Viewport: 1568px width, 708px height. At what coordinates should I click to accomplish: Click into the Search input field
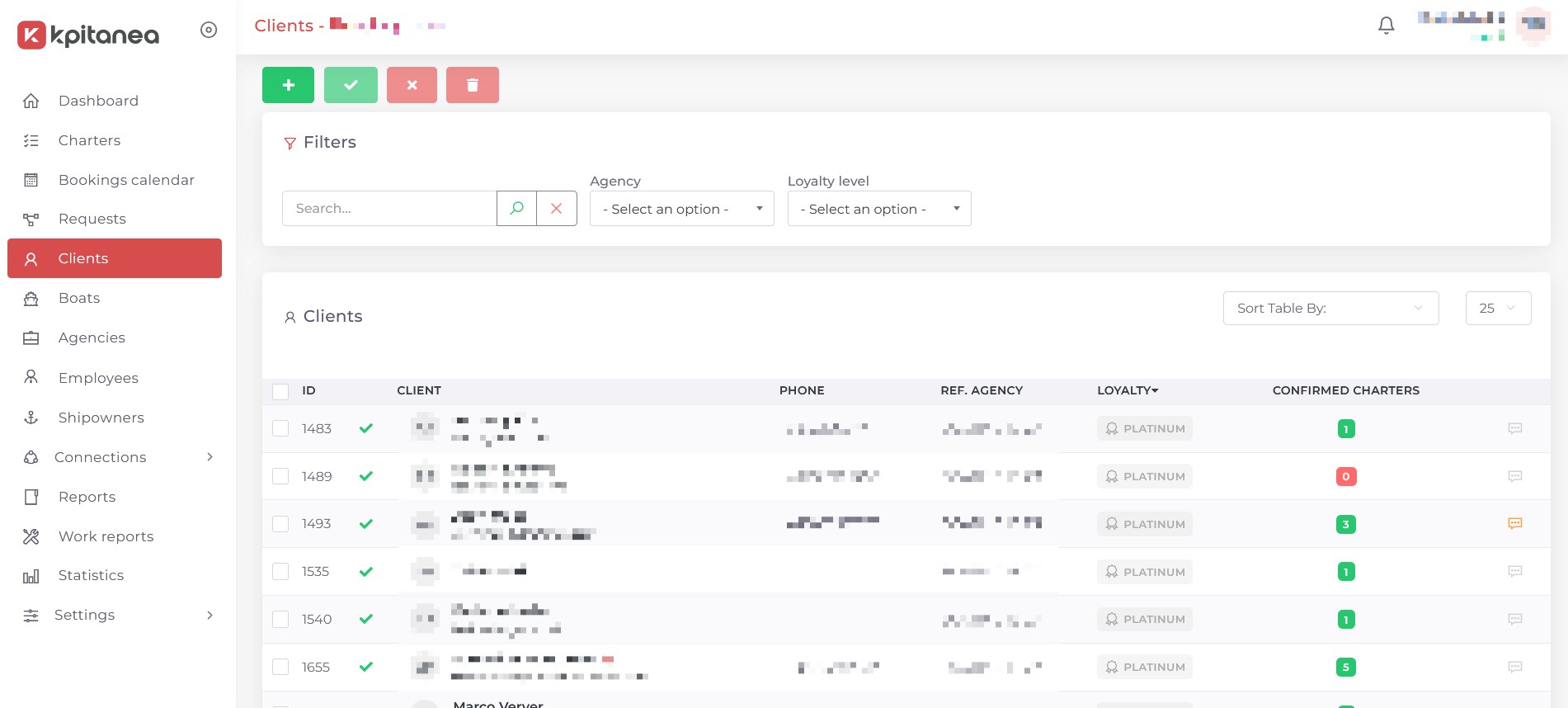pyautogui.click(x=389, y=208)
